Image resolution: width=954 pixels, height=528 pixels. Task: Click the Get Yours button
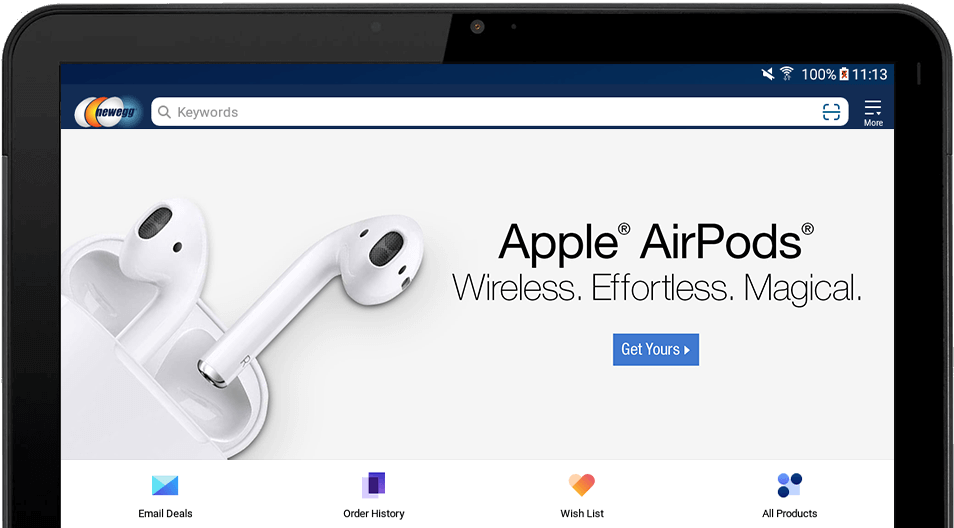[x=656, y=350]
